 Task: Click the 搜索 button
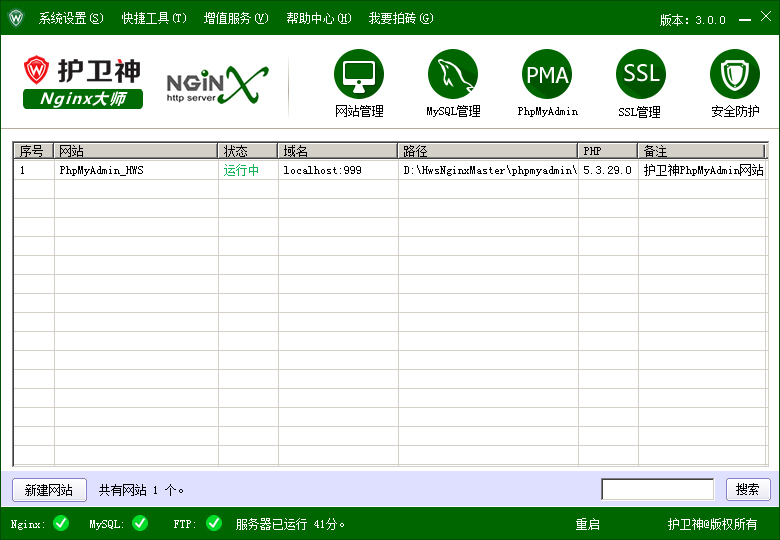coord(748,490)
